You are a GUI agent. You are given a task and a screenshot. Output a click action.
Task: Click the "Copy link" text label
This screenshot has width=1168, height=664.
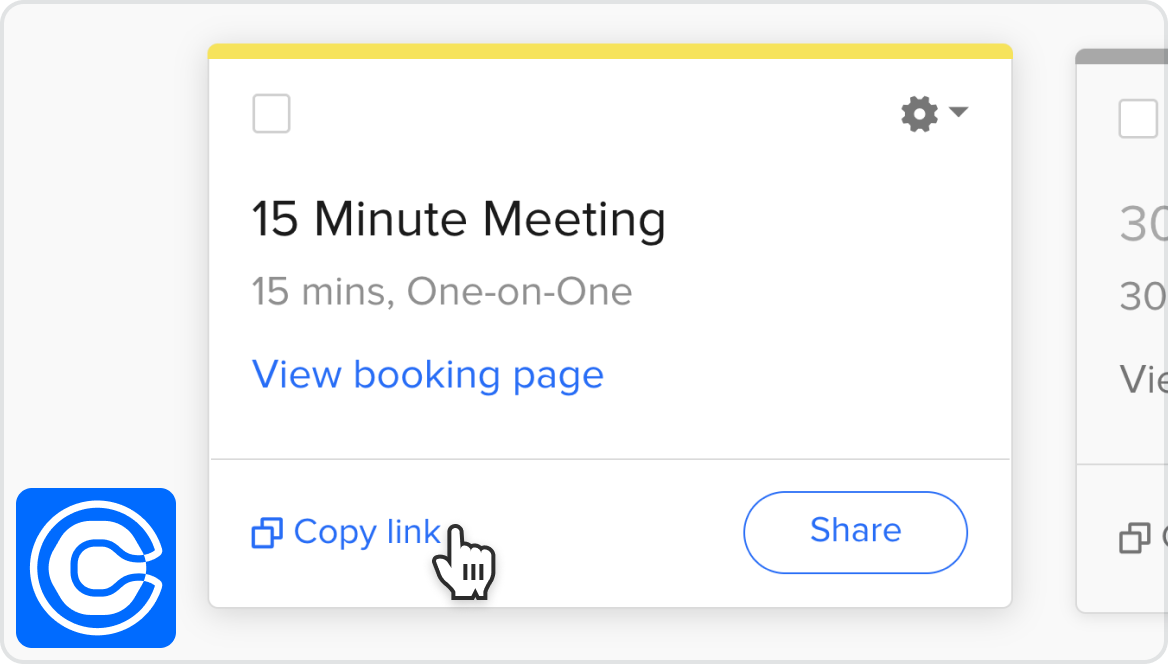[366, 532]
